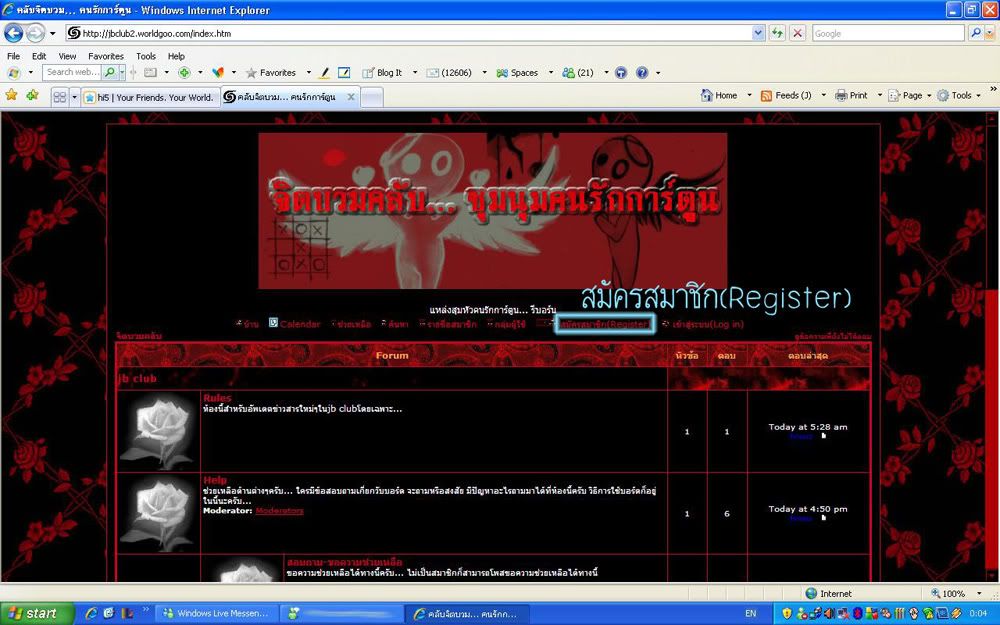The width and height of the screenshot is (1000, 625).
Task: Click the Log in link in forum navigation
Action: [x=708, y=324]
